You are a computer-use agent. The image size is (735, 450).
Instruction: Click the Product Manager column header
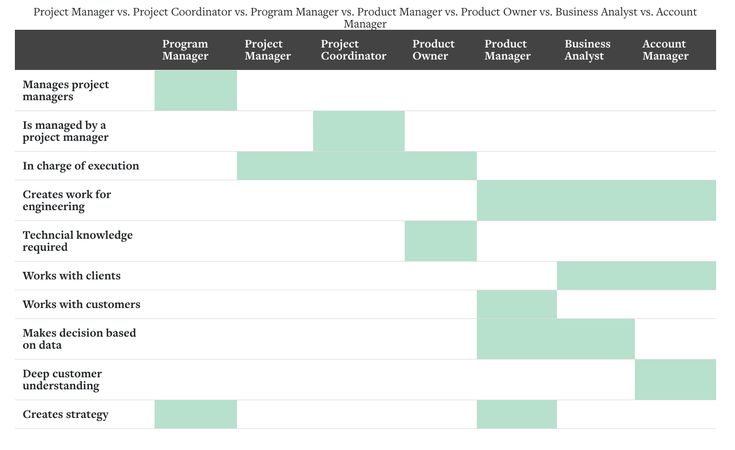click(x=507, y=50)
